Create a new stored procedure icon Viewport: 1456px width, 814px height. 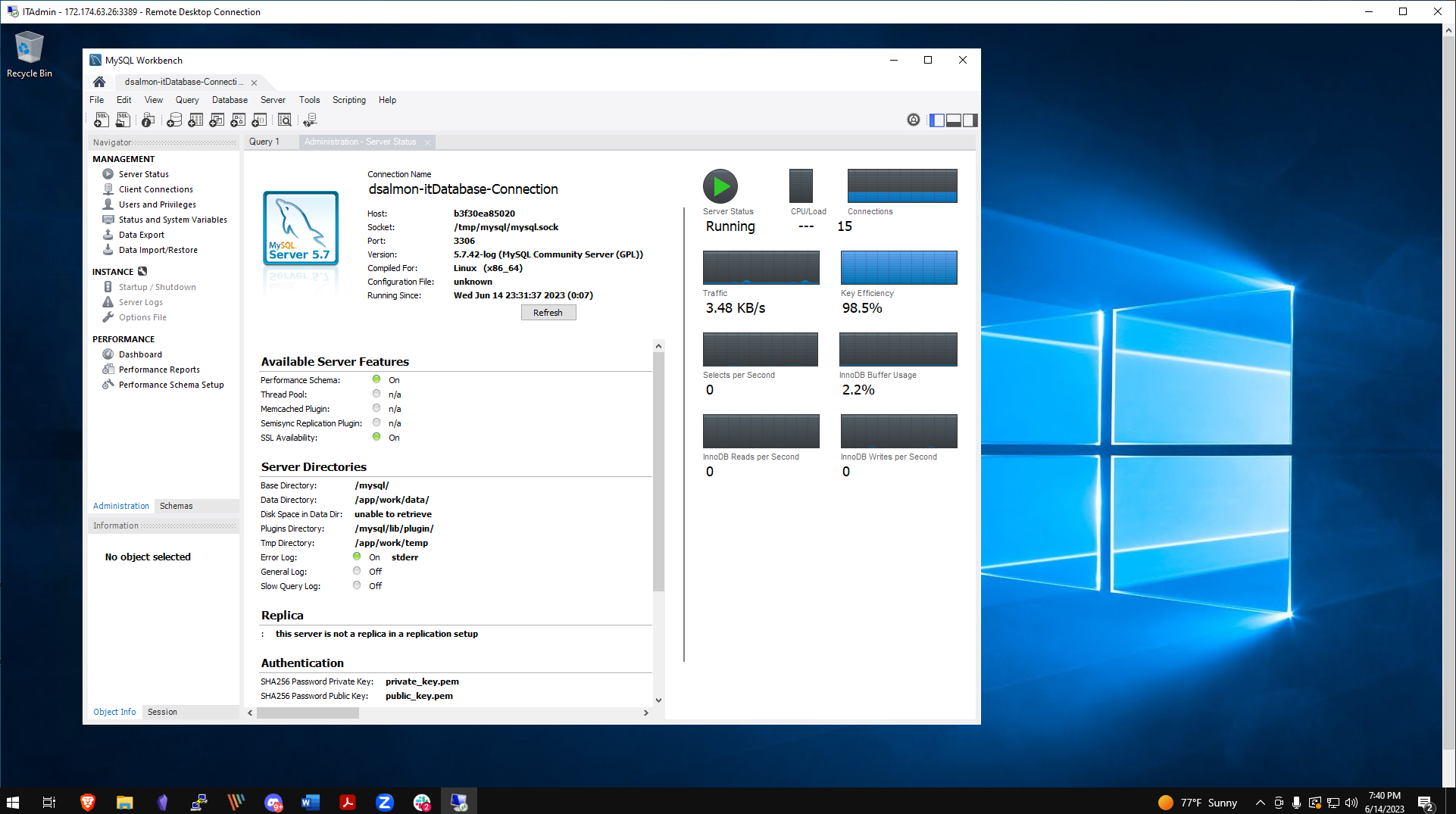(238, 120)
